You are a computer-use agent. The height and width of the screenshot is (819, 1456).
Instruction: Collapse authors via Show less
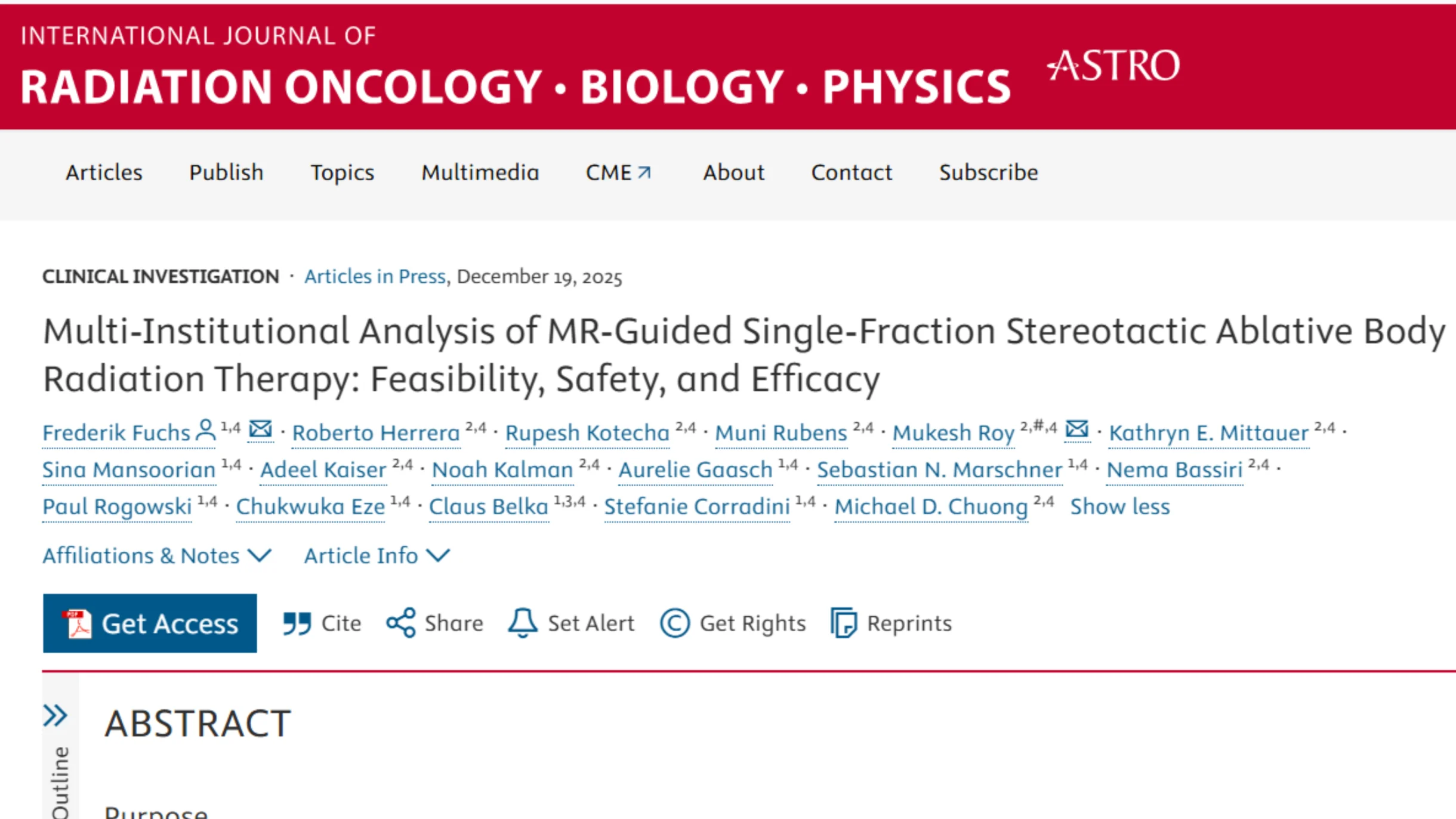(x=1119, y=506)
